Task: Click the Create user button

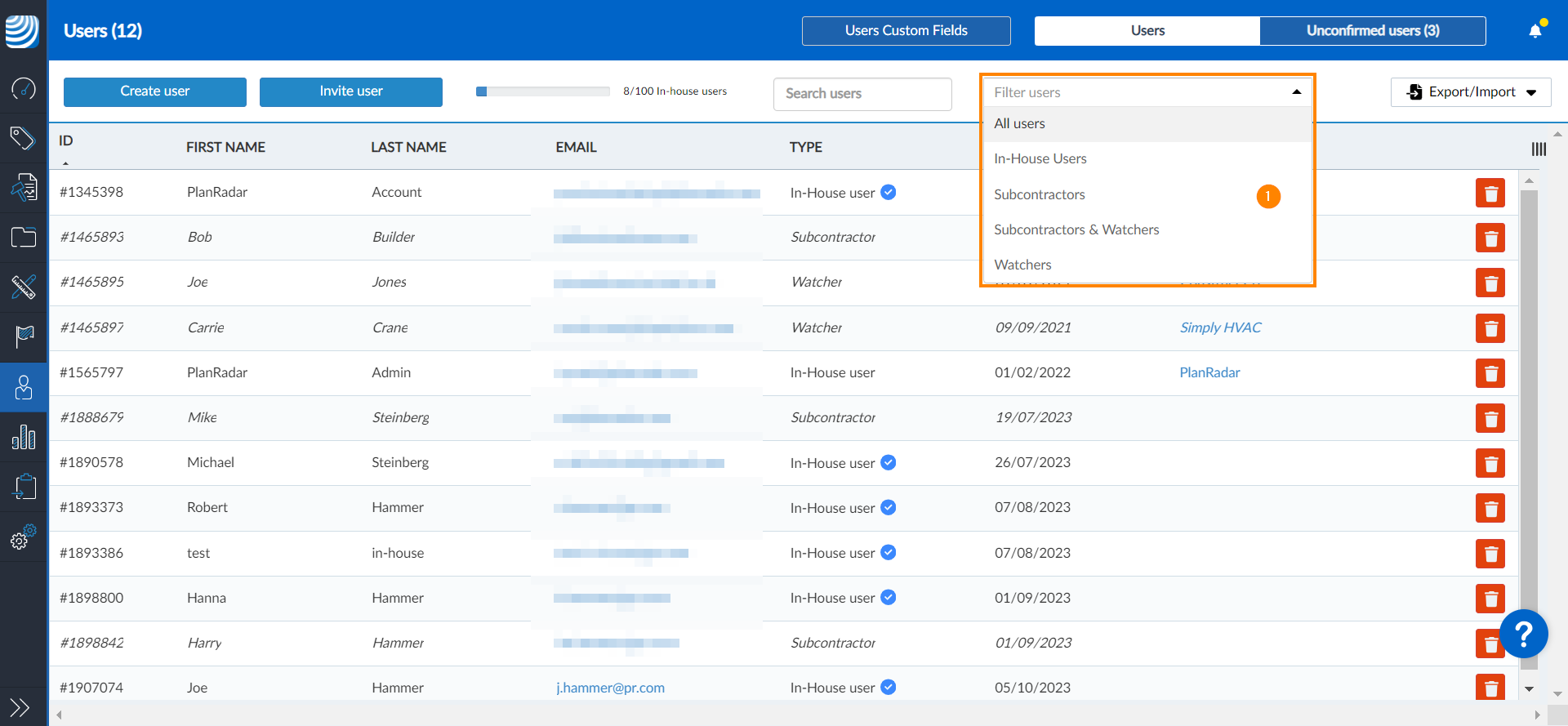Action: click(155, 91)
